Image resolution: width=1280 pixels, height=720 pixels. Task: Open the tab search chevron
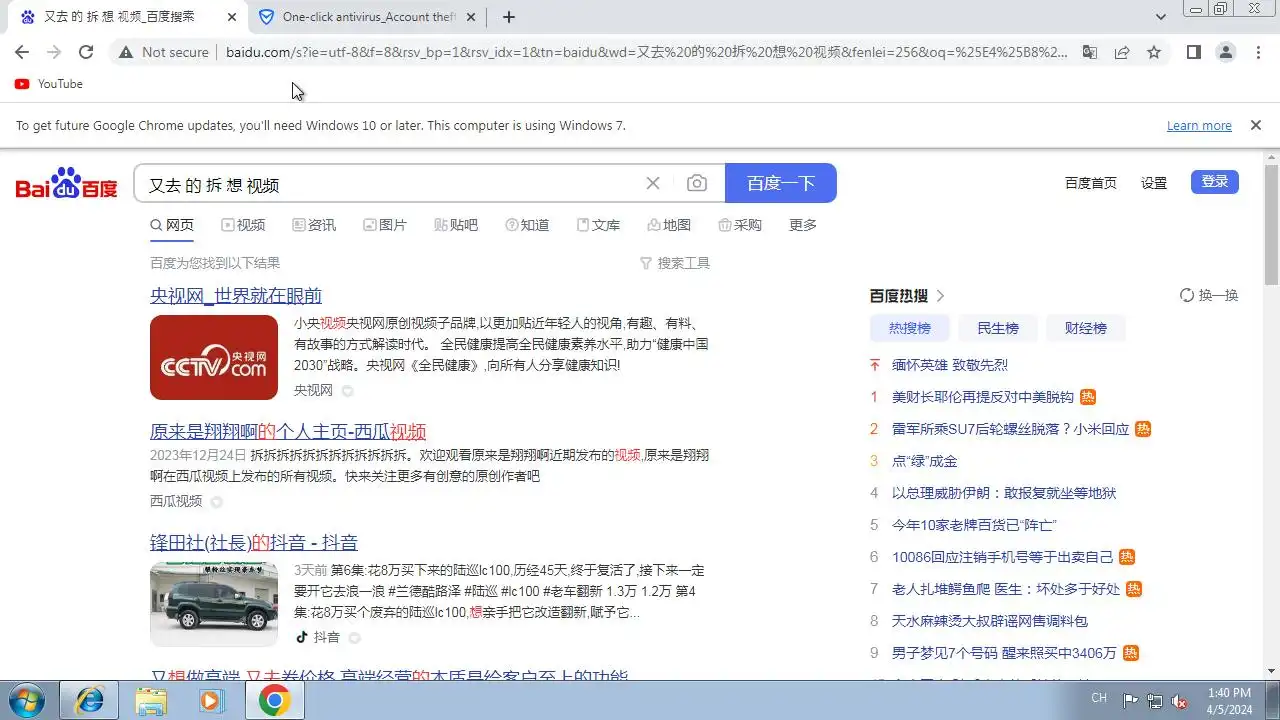pyautogui.click(x=1161, y=17)
